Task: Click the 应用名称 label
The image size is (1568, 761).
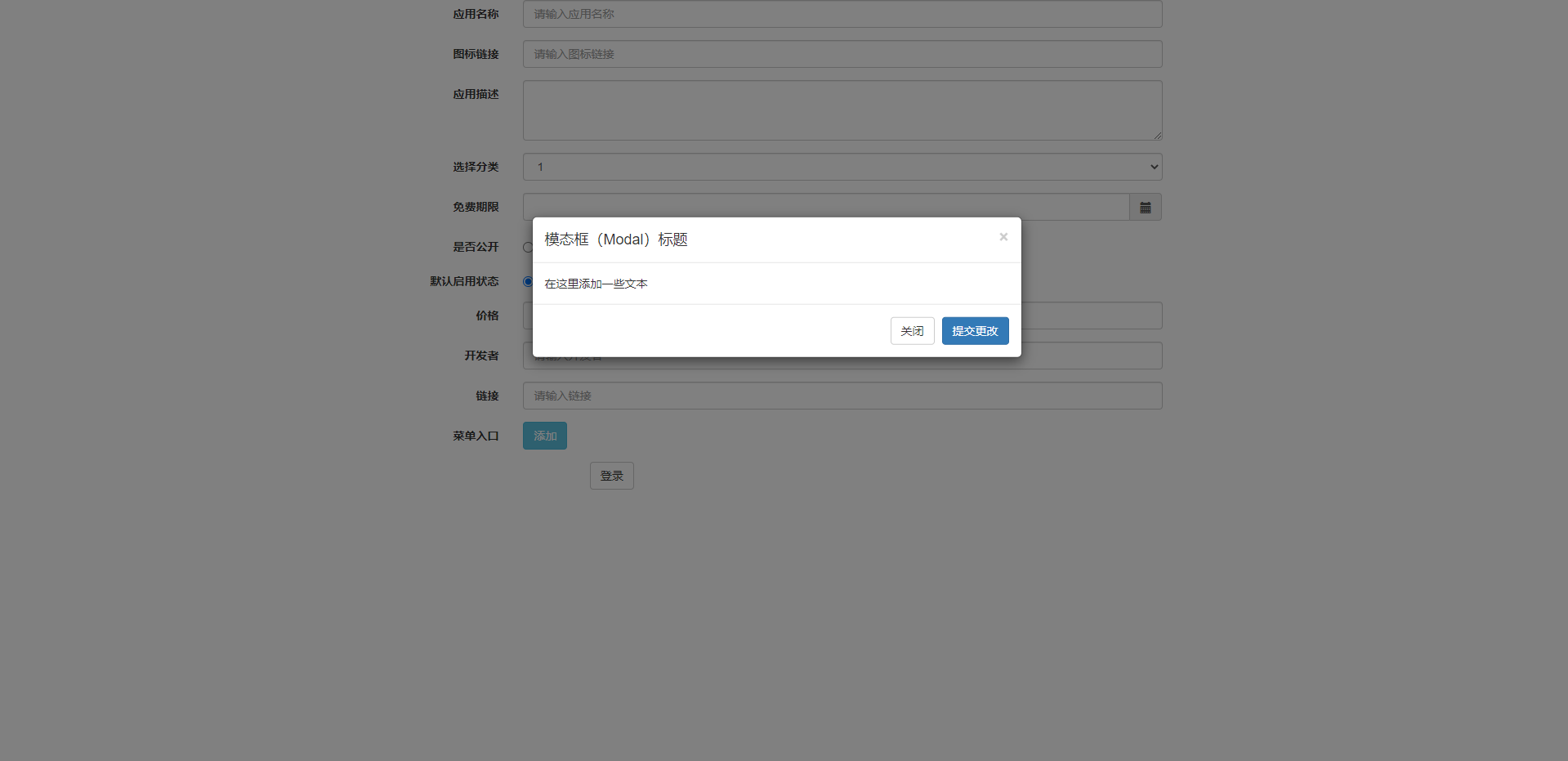Action: 476,14
